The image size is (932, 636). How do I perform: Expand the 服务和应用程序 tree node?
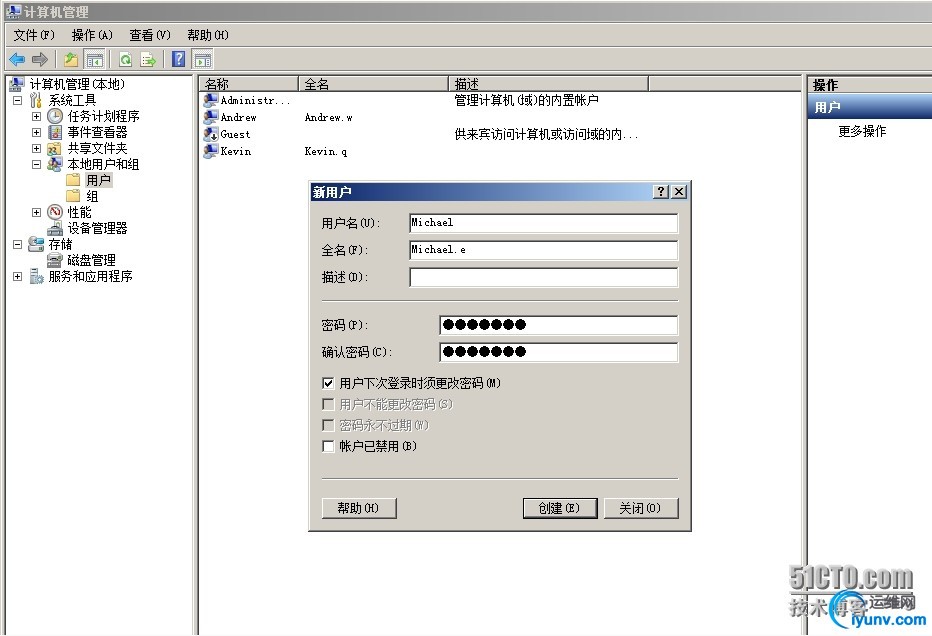18,276
